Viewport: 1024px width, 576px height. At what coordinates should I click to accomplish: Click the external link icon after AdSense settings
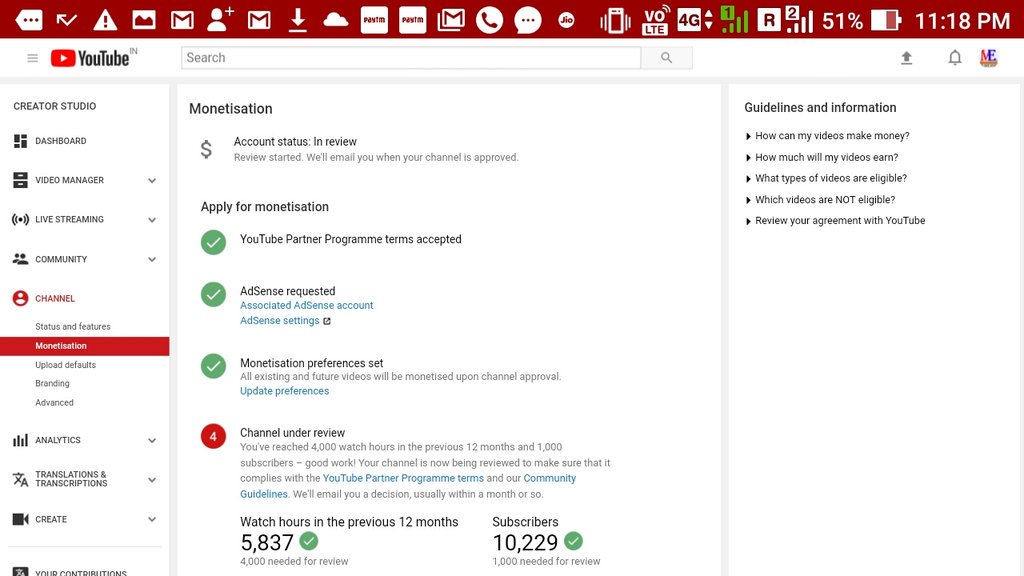tap(327, 321)
